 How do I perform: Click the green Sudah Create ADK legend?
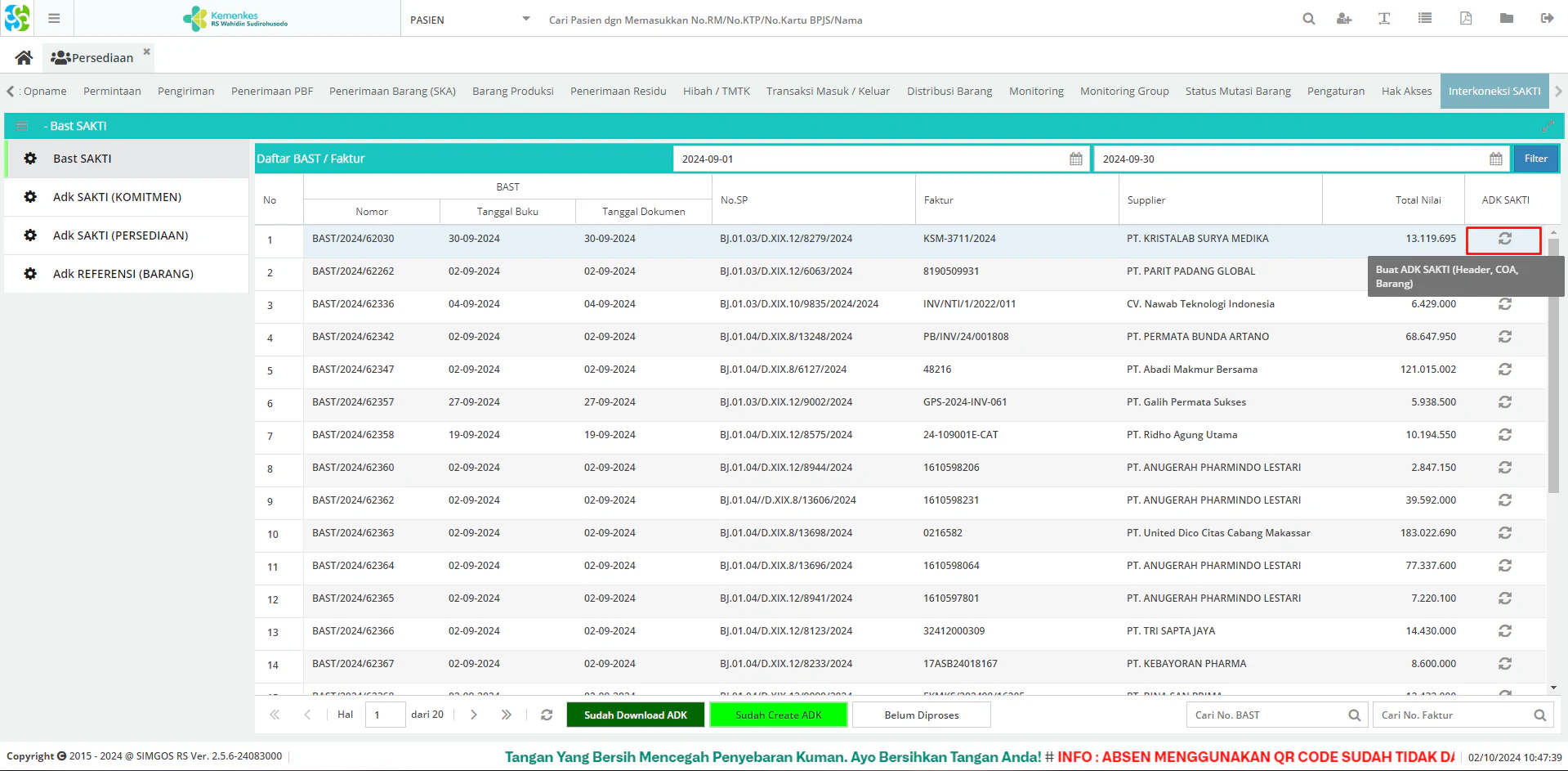779,715
